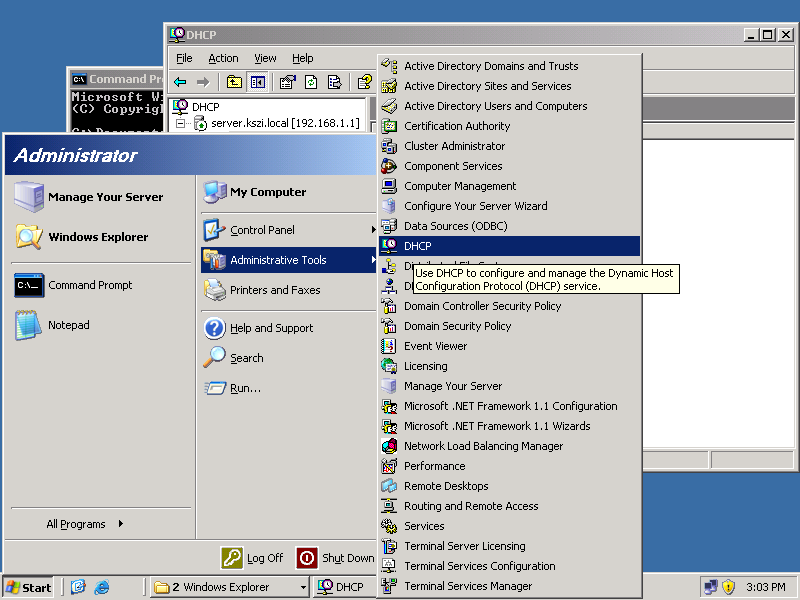The width and height of the screenshot is (800, 600).
Task: Click the Domain Controller Security Policy icon
Action: 389,306
